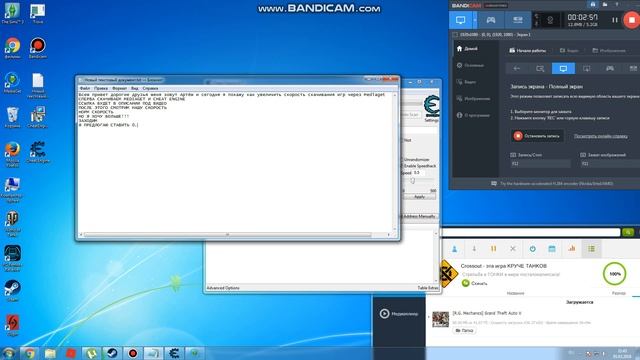640x360 pixels.
Task: Open Mozilla Firefox desktop shortcut
Action: pyautogui.click(x=12, y=154)
